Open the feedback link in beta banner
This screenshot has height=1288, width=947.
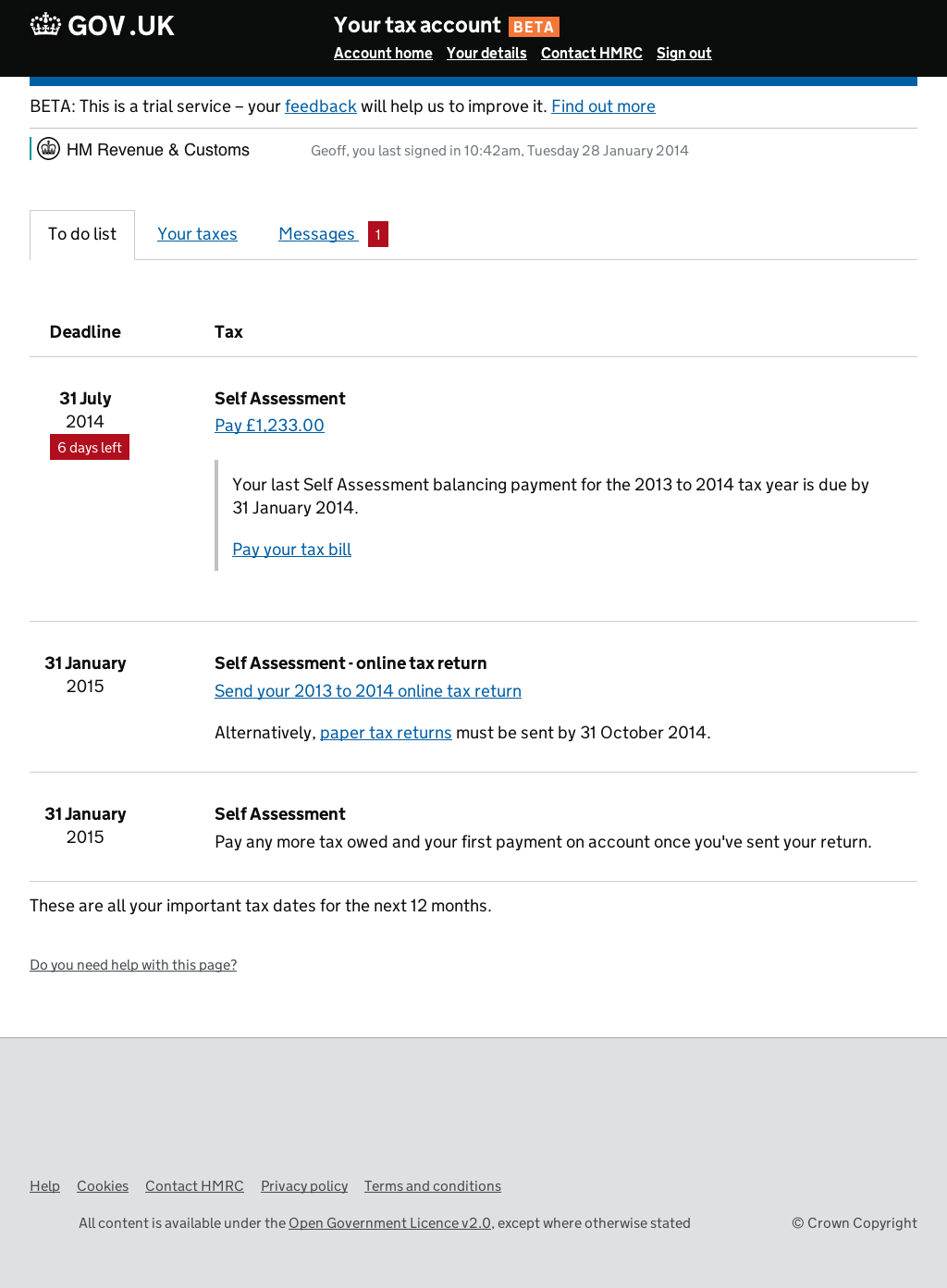point(320,106)
